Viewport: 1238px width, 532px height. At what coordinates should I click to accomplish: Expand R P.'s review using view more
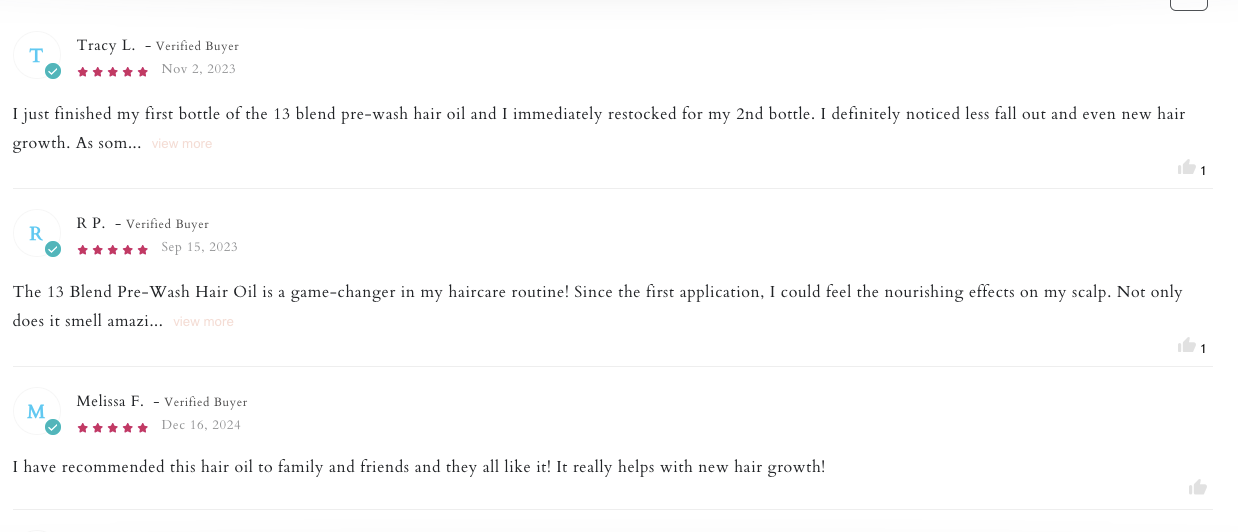click(x=203, y=322)
